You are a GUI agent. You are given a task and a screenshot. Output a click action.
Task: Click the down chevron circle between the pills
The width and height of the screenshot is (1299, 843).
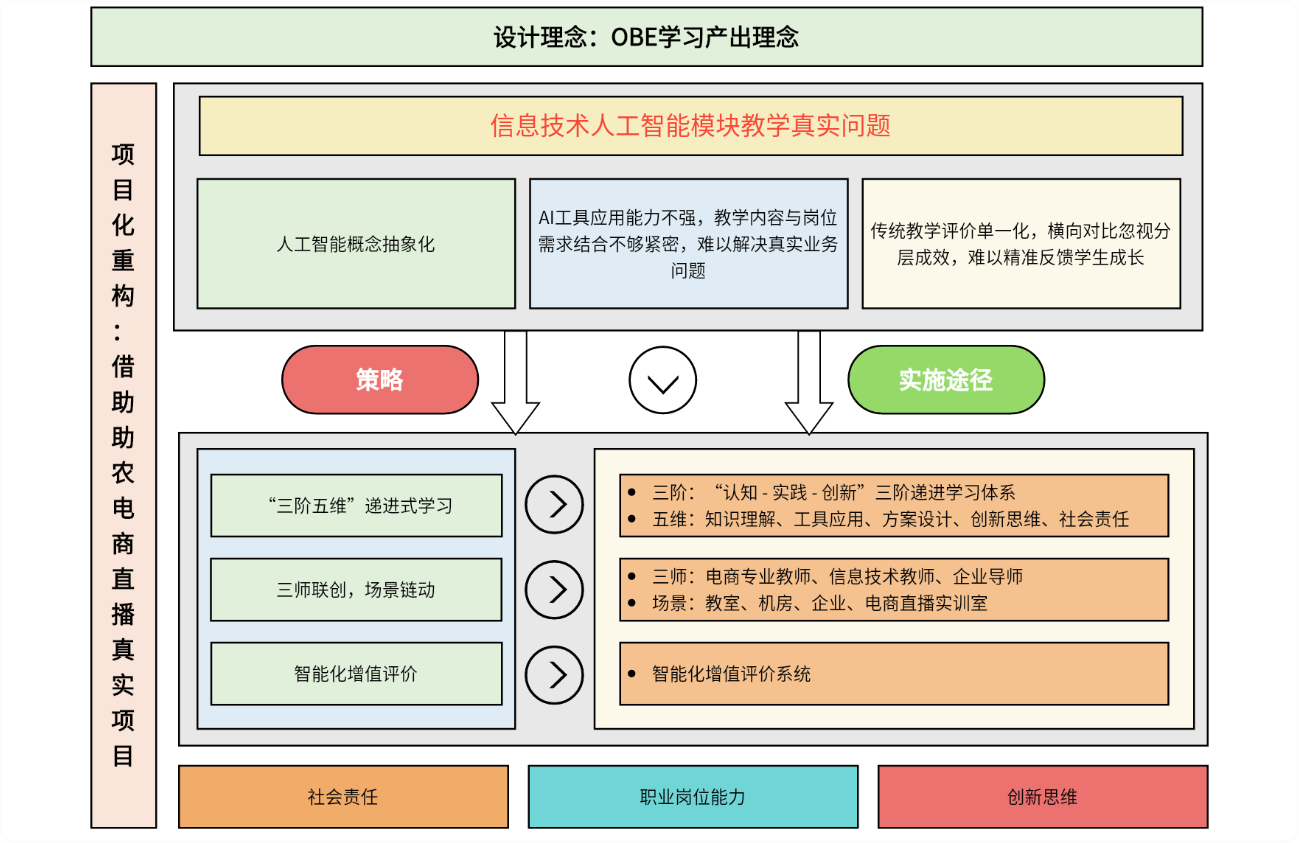tap(662, 381)
